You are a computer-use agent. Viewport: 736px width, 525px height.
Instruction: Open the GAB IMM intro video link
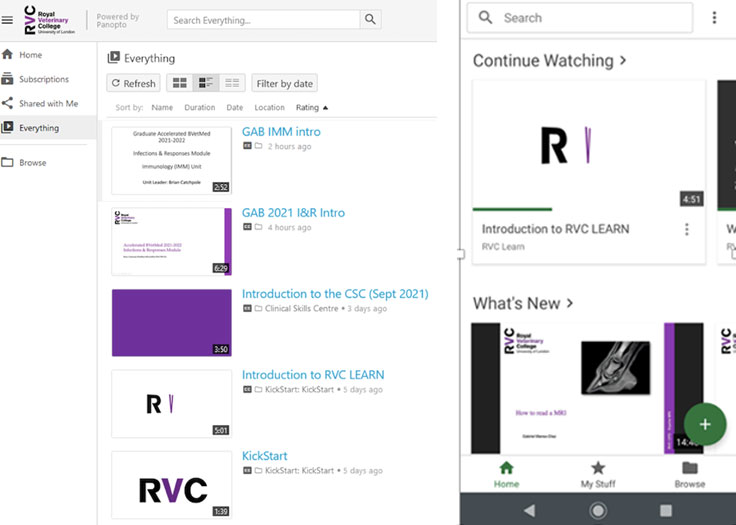(281, 132)
